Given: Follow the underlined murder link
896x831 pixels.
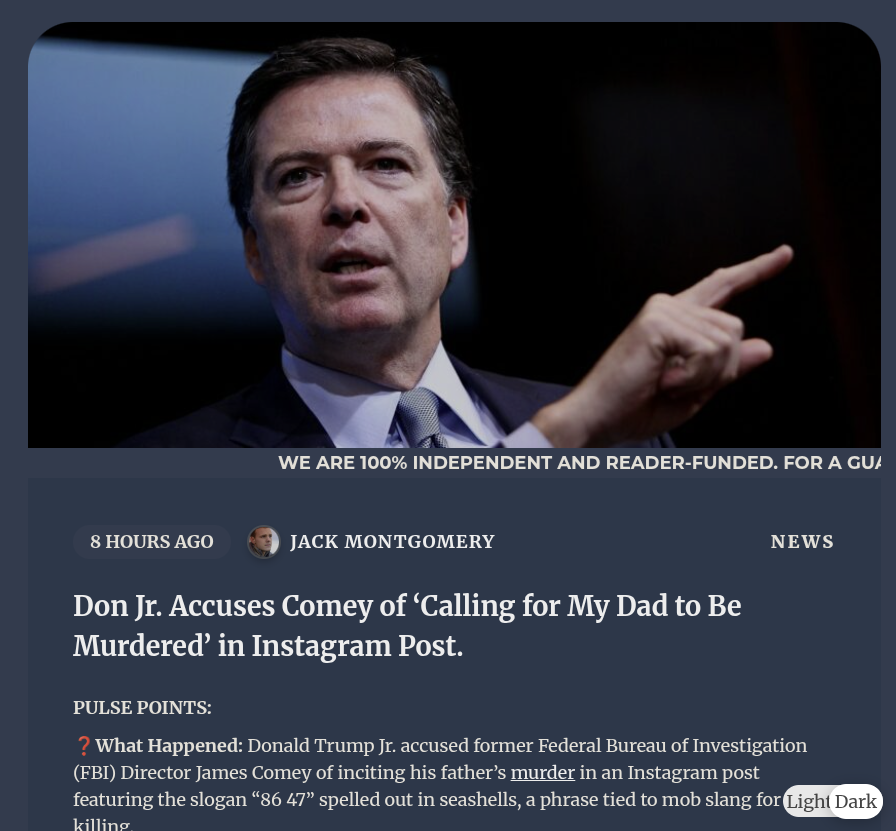Looking at the screenshot, I should click(x=542, y=773).
